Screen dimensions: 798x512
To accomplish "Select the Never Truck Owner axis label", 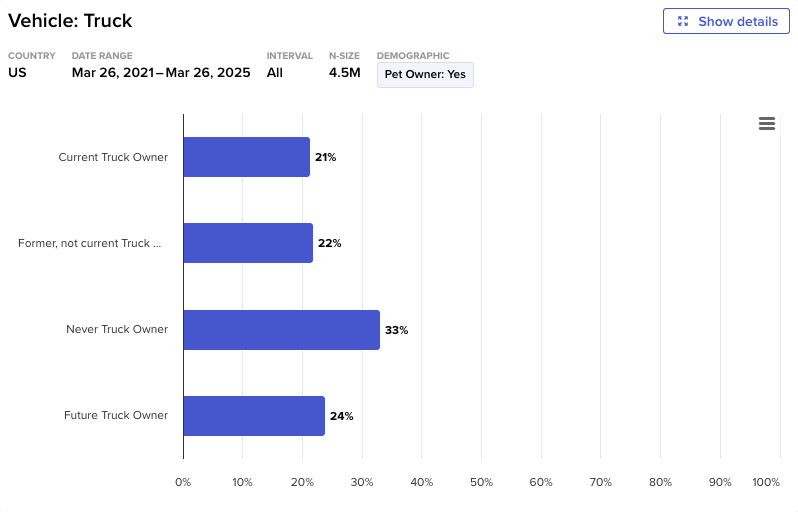I will pos(117,329).
